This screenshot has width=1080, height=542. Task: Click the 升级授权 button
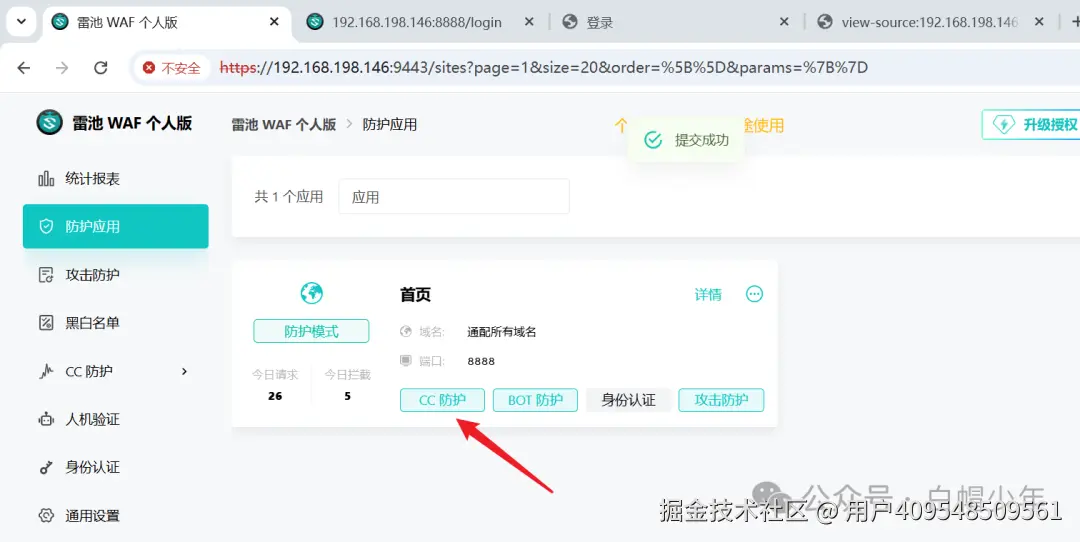(x=1031, y=125)
